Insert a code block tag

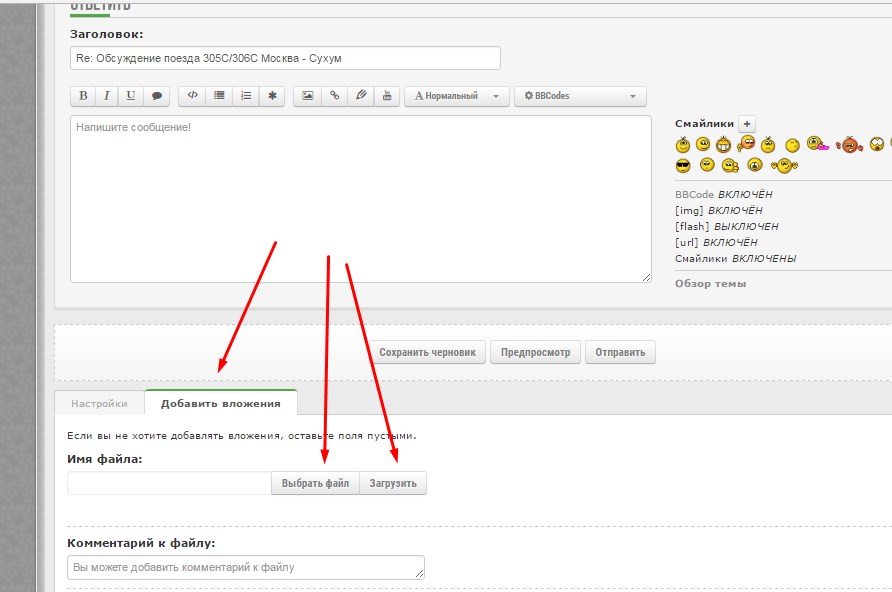(193, 96)
